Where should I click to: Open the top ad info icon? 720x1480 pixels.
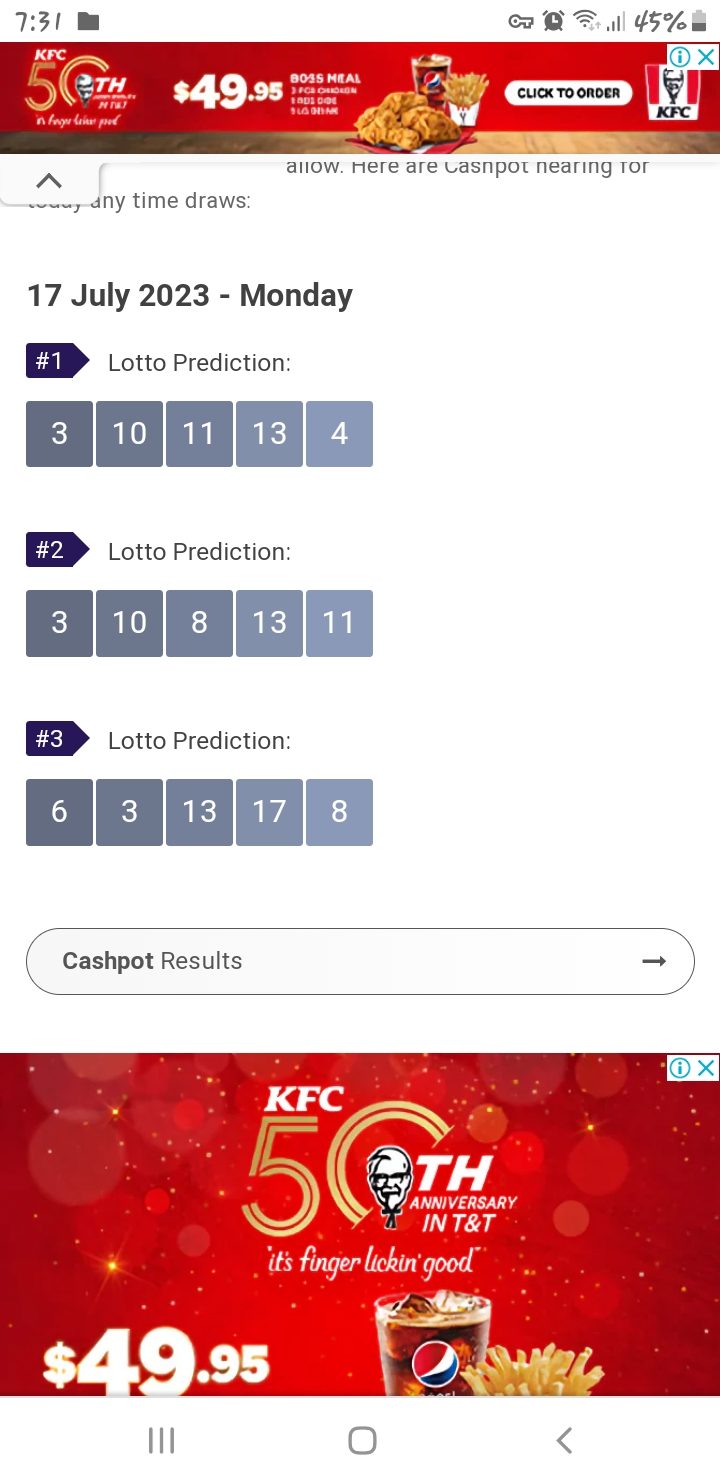(x=681, y=56)
